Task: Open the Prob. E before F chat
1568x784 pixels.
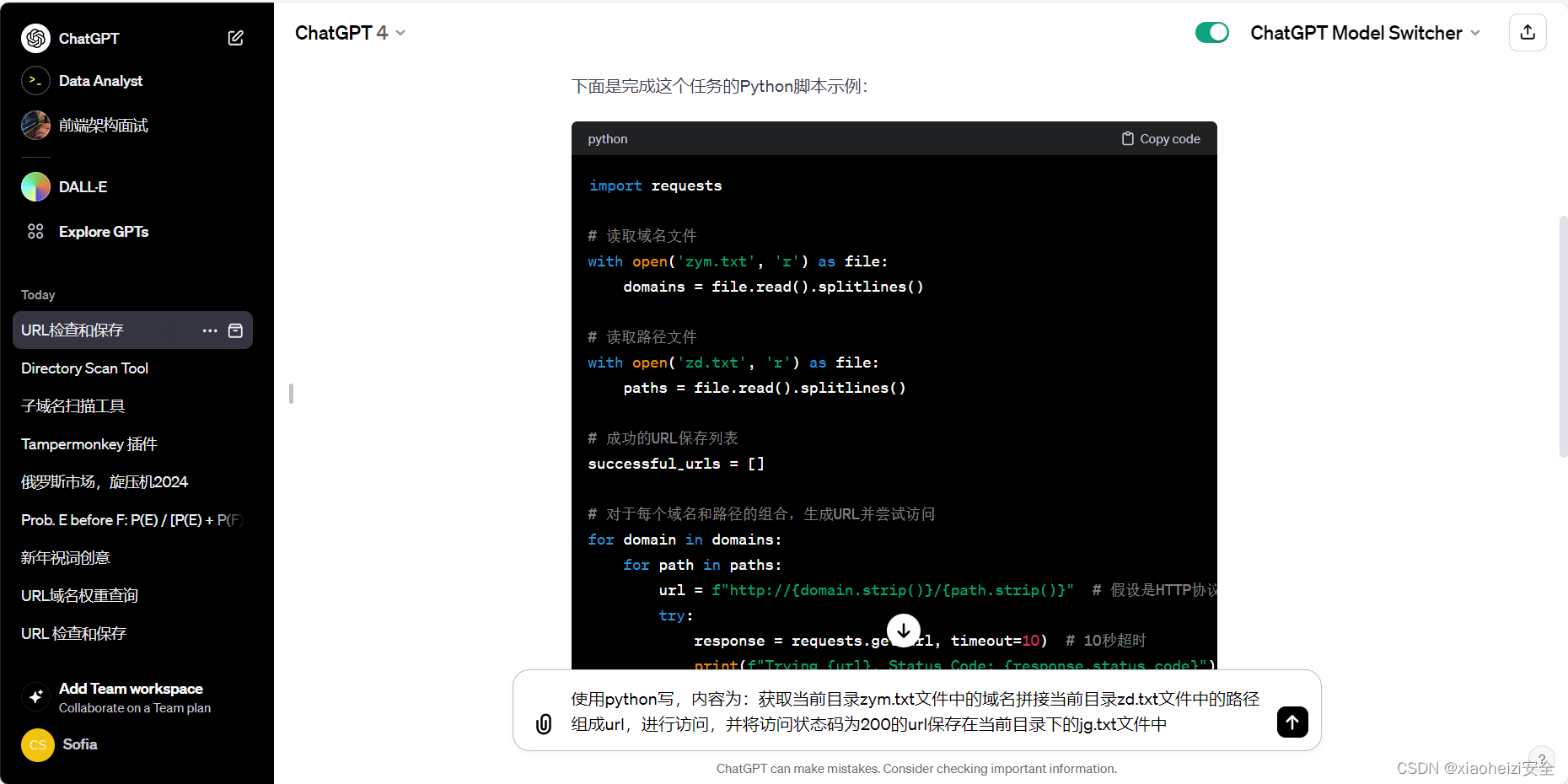Action: pyautogui.click(x=132, y=520)
